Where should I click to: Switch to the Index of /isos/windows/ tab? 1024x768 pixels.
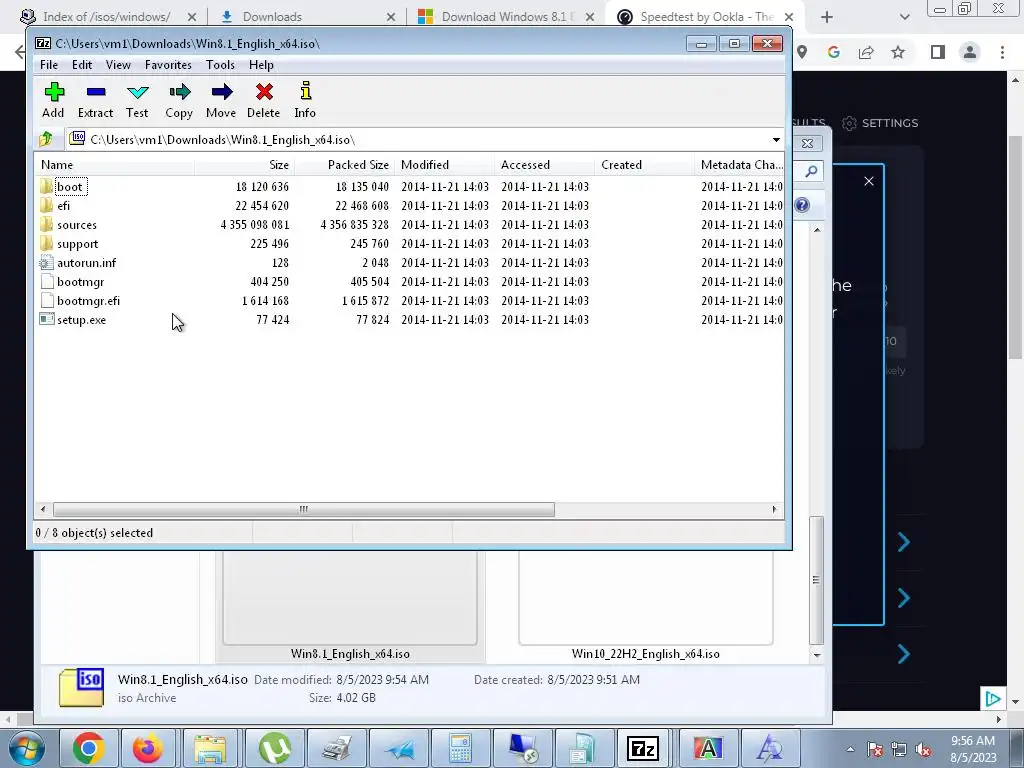[x=104, y=17]
